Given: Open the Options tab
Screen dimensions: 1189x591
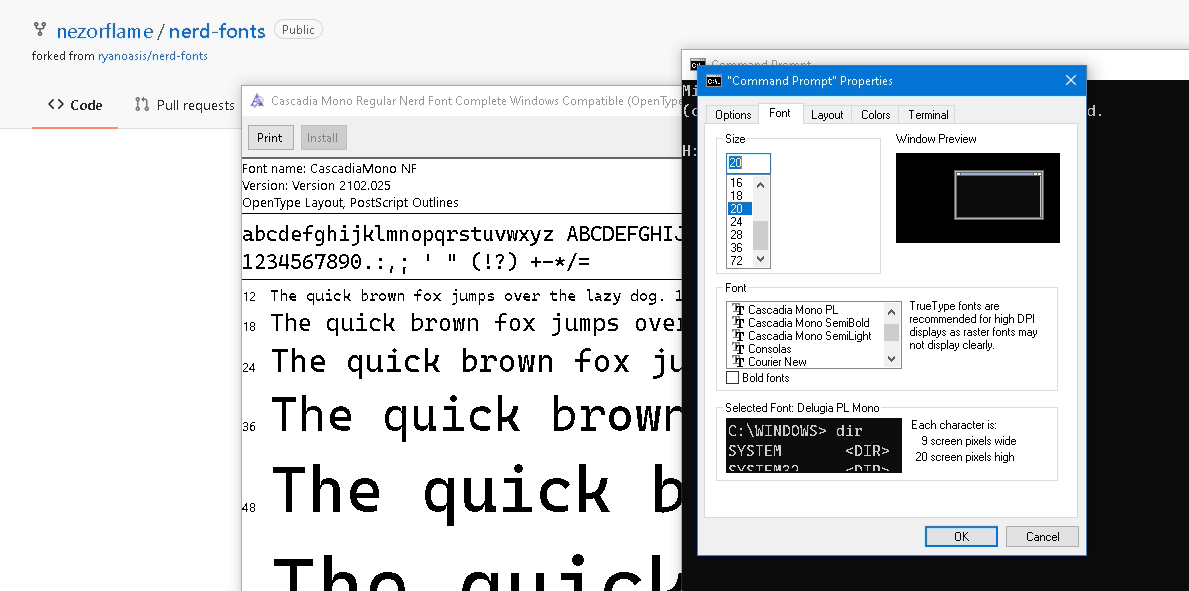Looking at the screenshot, I should pos(733,115).
